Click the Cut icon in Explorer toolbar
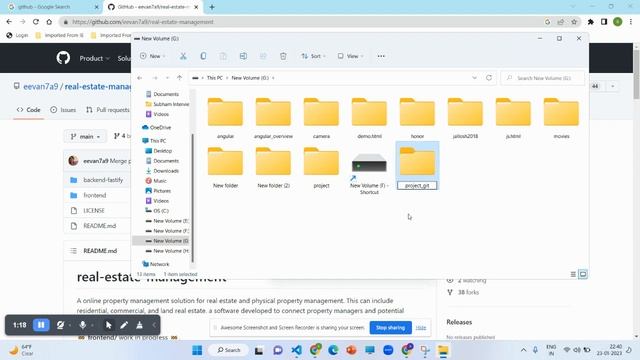This screenshot has height=360, width=640. coord(183,56)
